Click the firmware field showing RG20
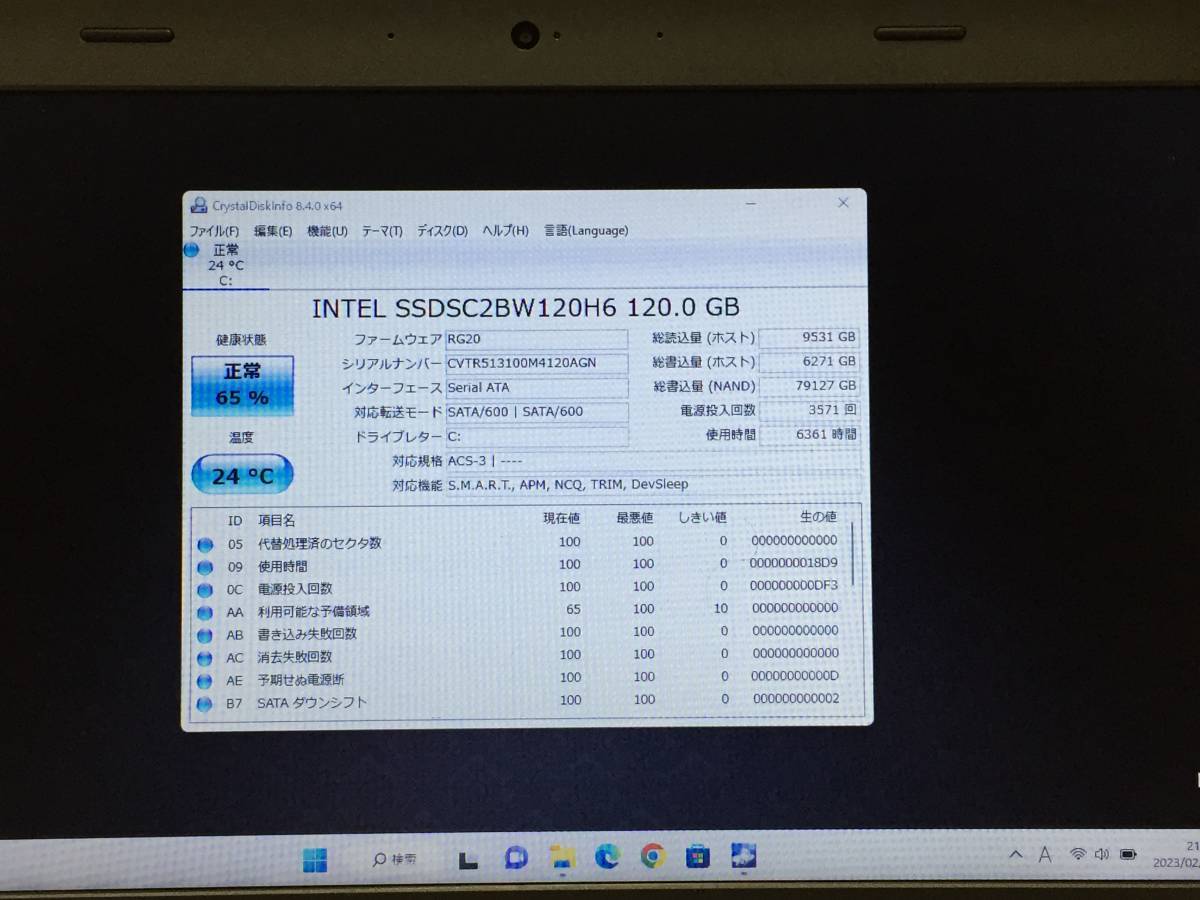This screenshot has width=1200, height=900. (x=537, y=340)
